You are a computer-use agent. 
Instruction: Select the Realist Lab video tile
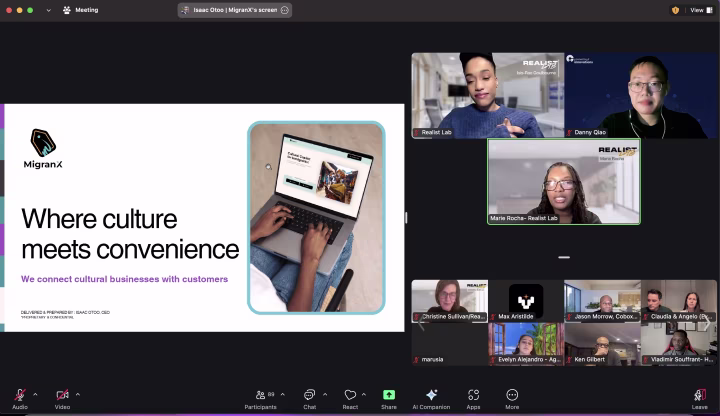(x=488, y=95)
